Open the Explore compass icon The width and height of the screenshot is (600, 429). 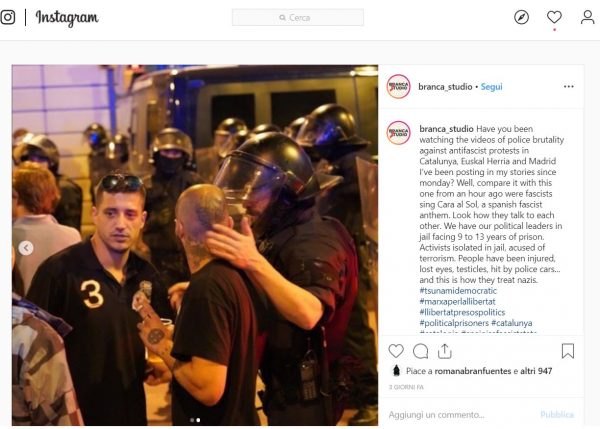pos(521,17)
